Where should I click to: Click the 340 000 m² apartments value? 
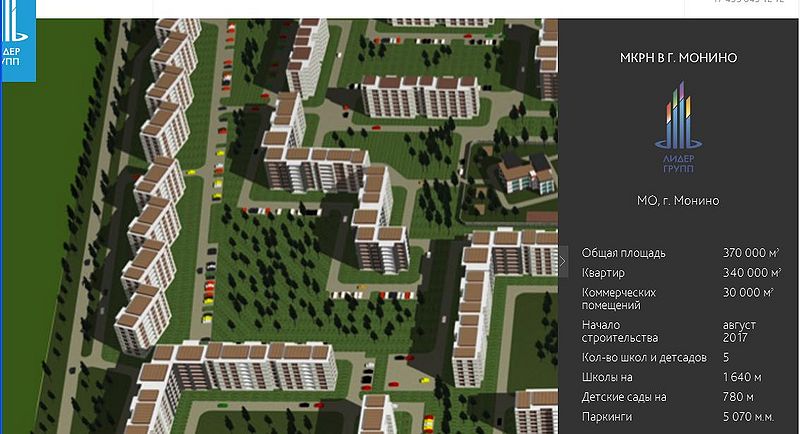pyautogui.click(x=751, y=272)
